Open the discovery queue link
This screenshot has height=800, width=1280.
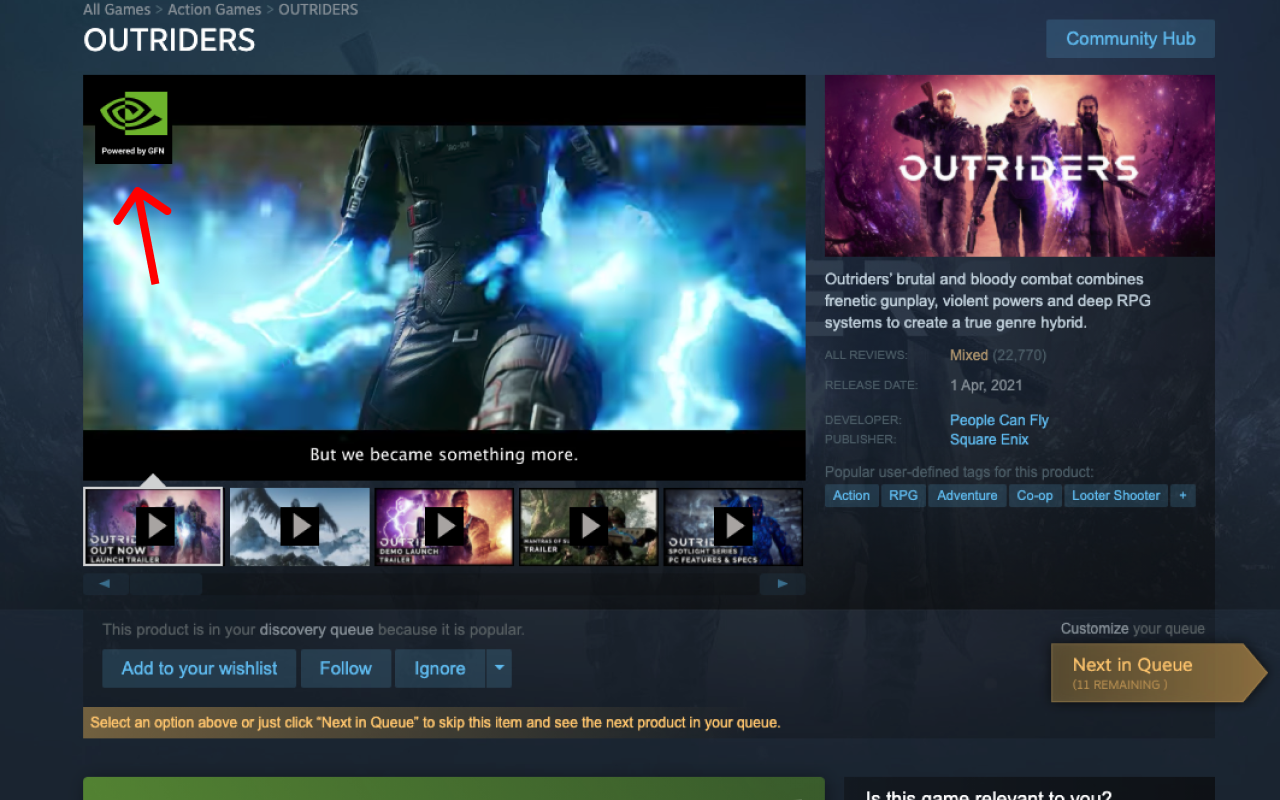click(x=316, y=630)
